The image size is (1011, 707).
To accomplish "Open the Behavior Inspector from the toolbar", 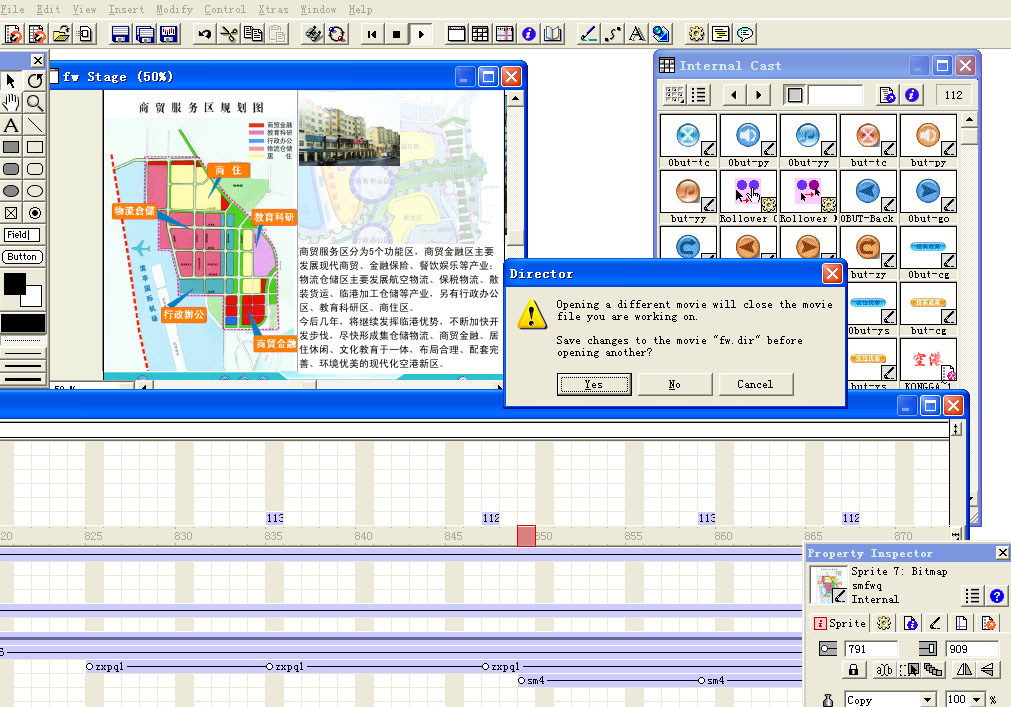I will click(696, 34).
